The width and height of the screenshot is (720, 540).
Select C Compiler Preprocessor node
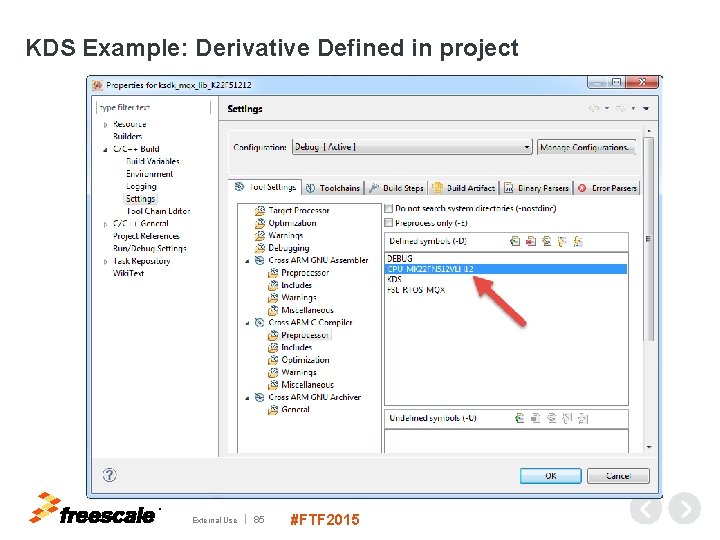[x=299, y=335]
